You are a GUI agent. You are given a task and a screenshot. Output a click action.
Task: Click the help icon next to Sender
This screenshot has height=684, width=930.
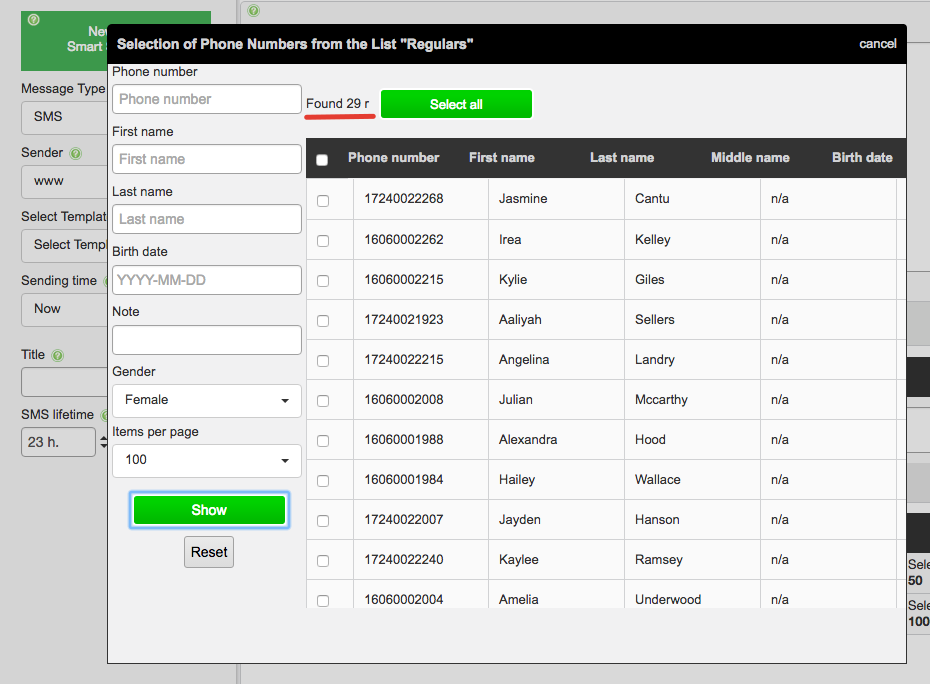[75, 154]
